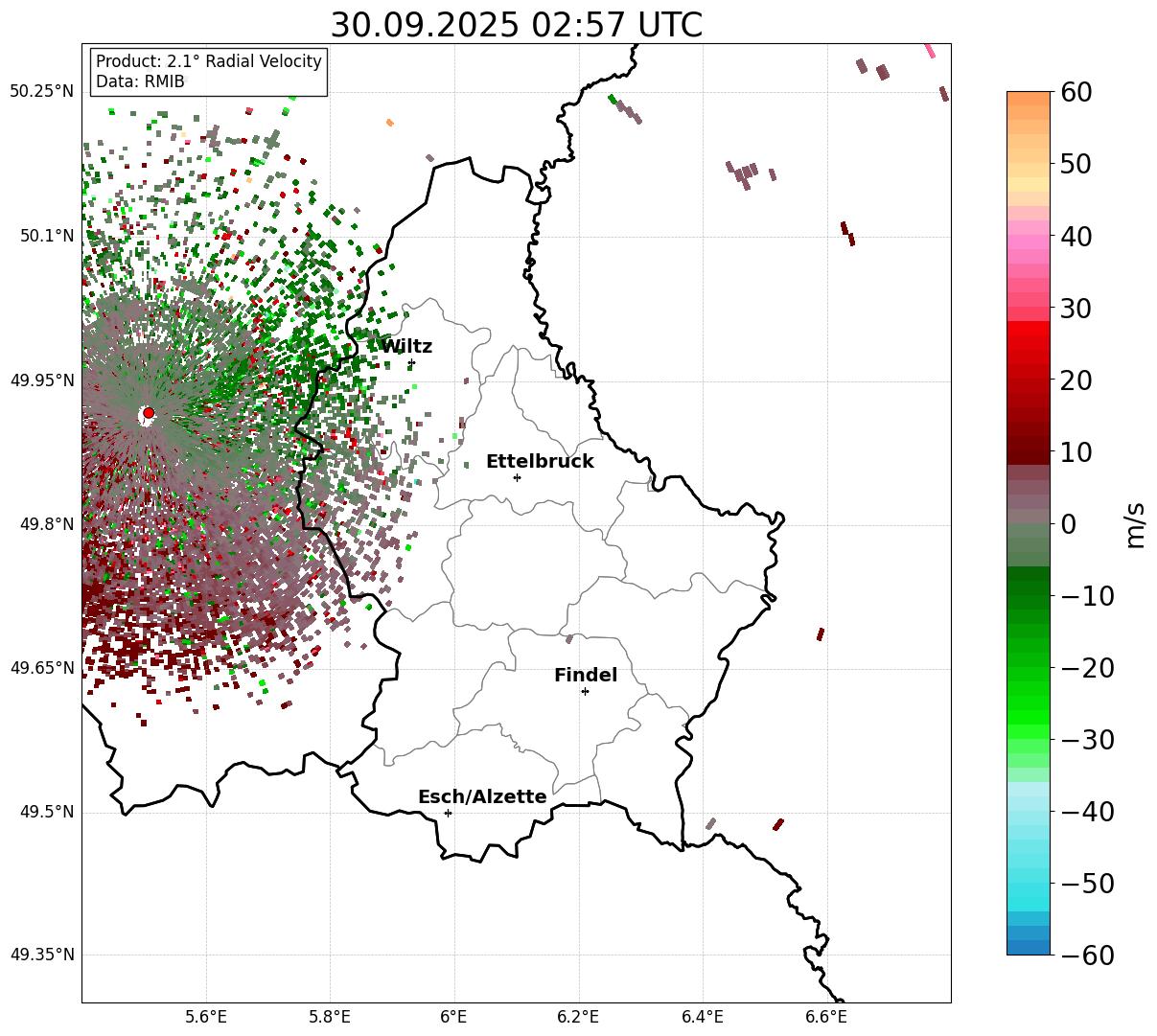Click the Data: RMIB text
The image size is (1157, 1036).
coord(140,81)
